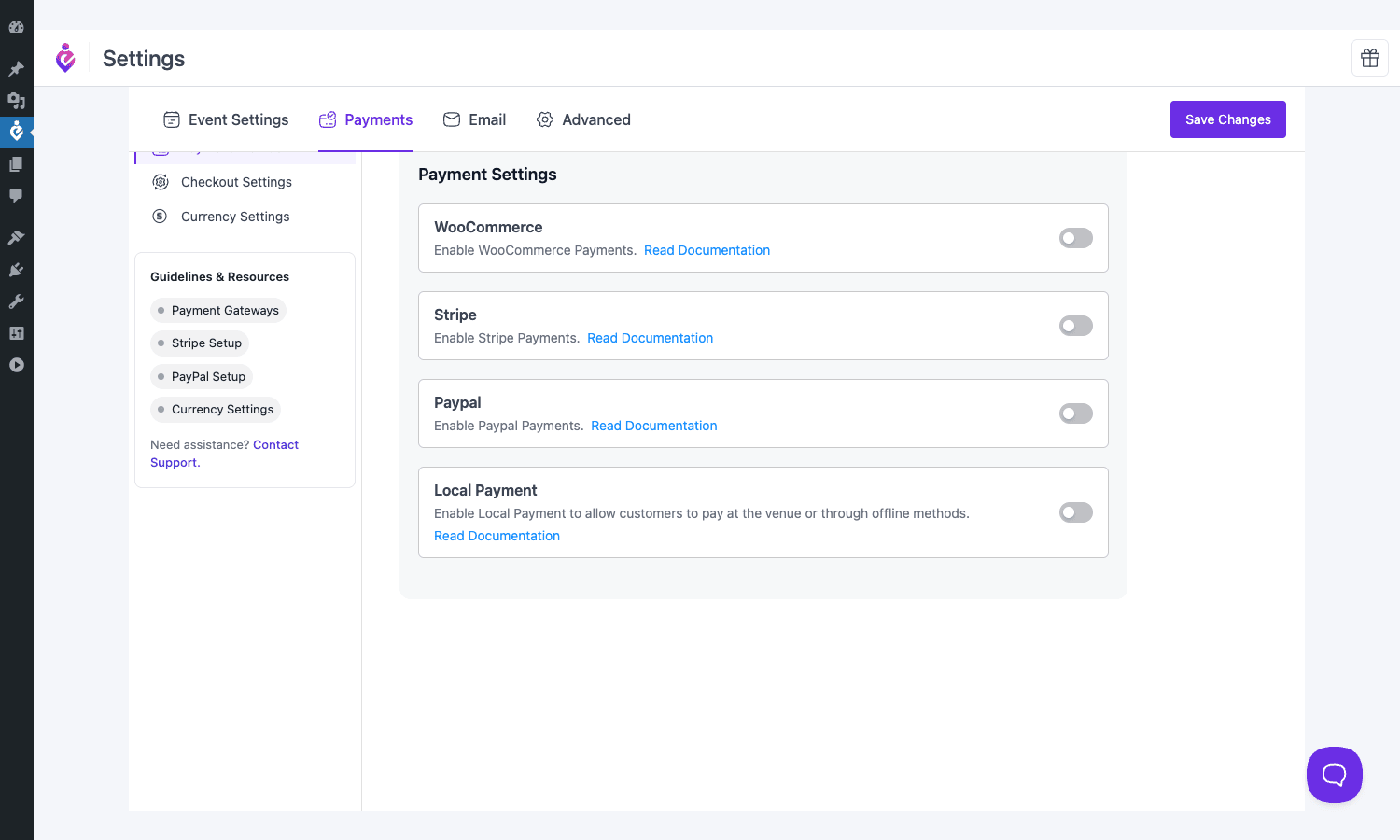Click the card icon of Payments tab
Image resolution: width=1400 pixels, height=840 pixels.
[328, 119]
